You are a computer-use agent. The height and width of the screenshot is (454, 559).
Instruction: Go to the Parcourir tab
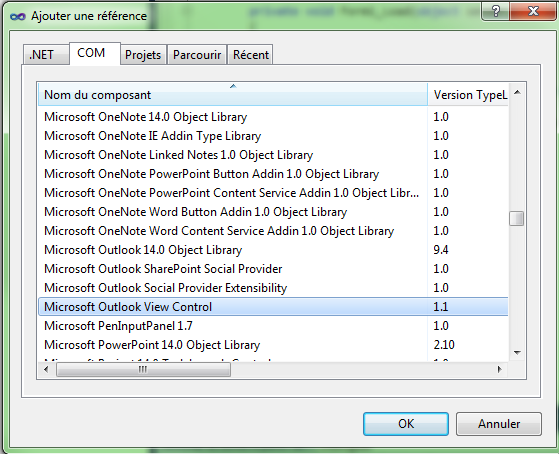coord(197,55)
